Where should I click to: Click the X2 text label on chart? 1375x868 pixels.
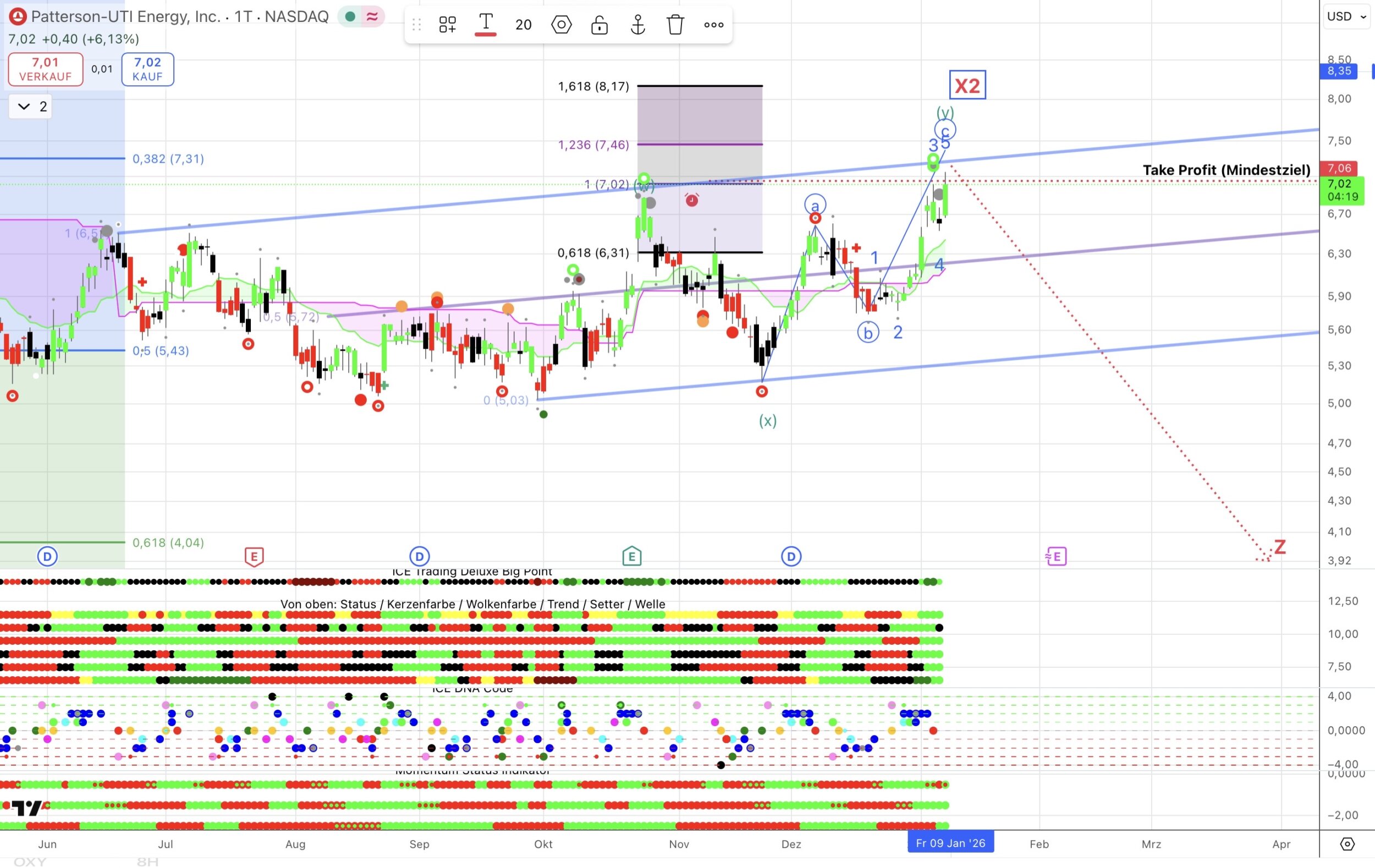coord(967,86)
